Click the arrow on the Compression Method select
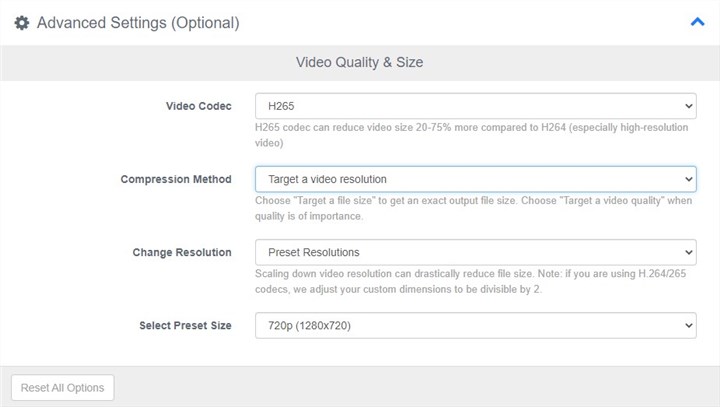Image resolution: width=720 pixels, height=407 pixels. 688,179
